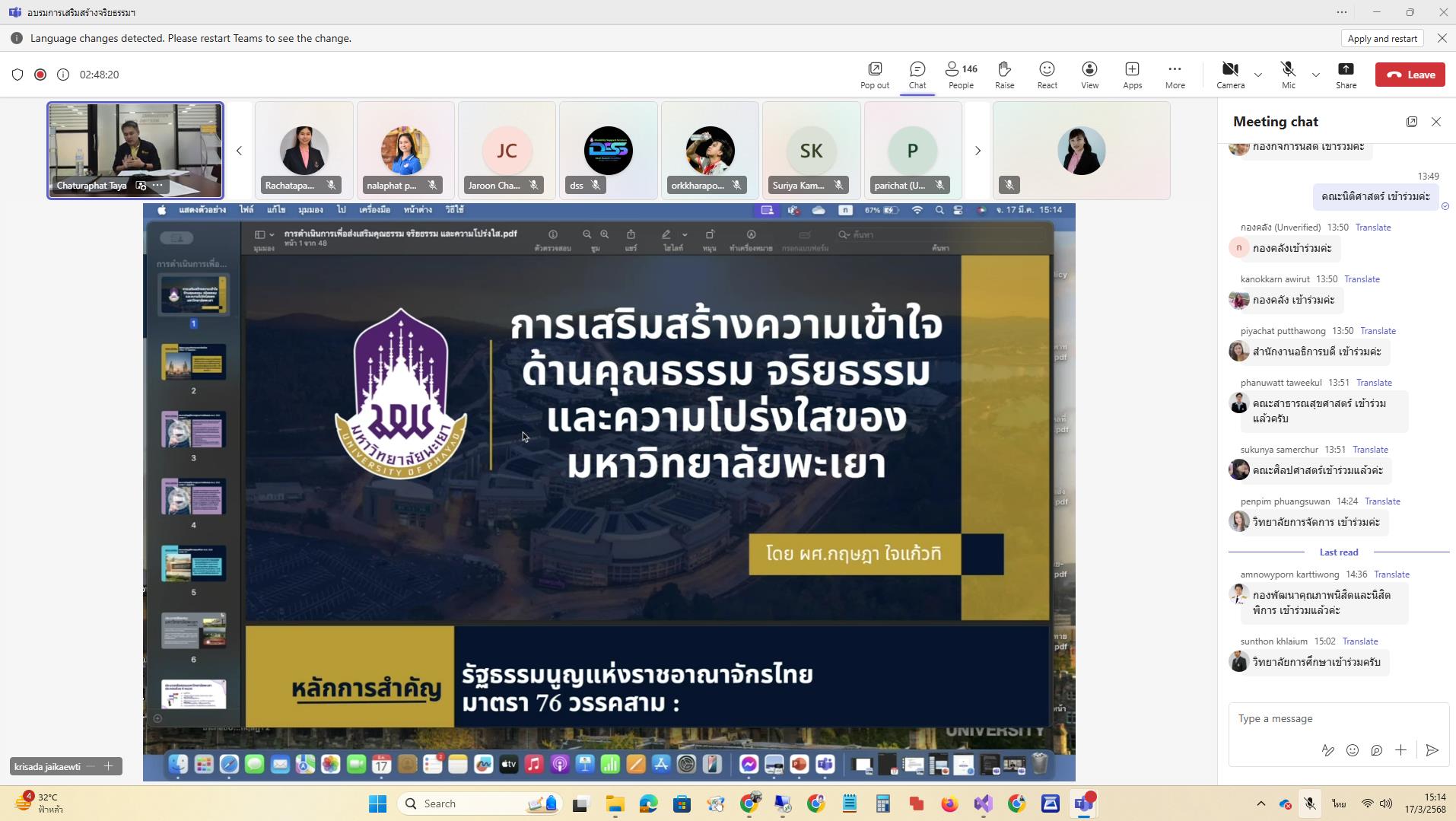Turn on the Camera
Screen dimensions: 1456x821
coord(1230,75)
